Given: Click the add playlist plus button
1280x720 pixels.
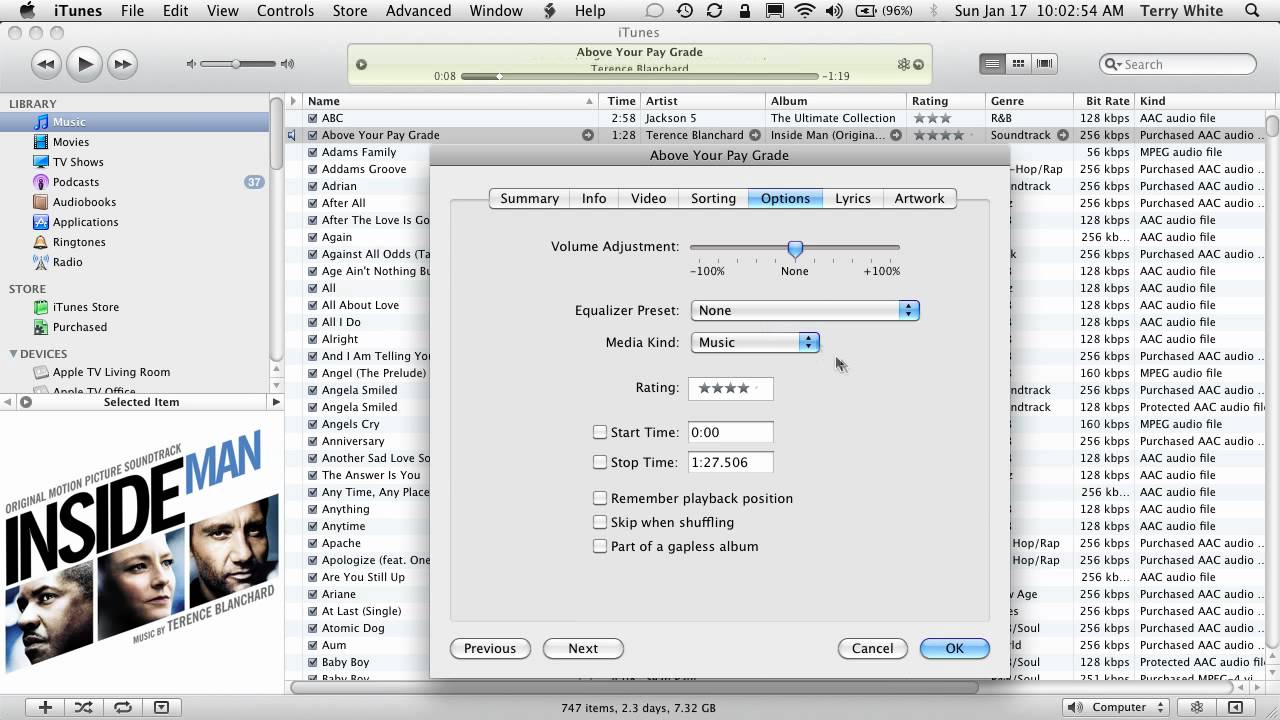Looking at the screenshot, I should click(x=45, y=707).
